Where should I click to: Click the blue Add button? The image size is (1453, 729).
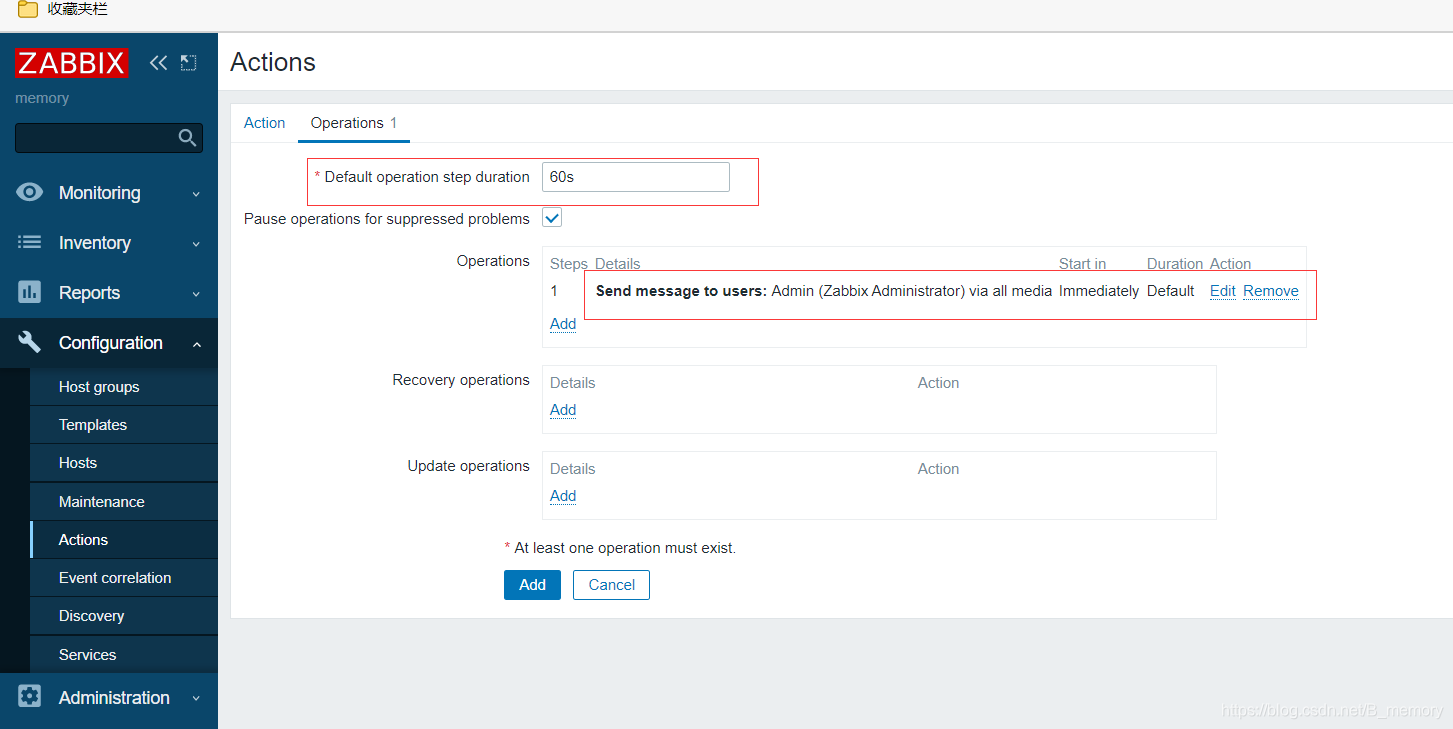click(x=532, y=585)
